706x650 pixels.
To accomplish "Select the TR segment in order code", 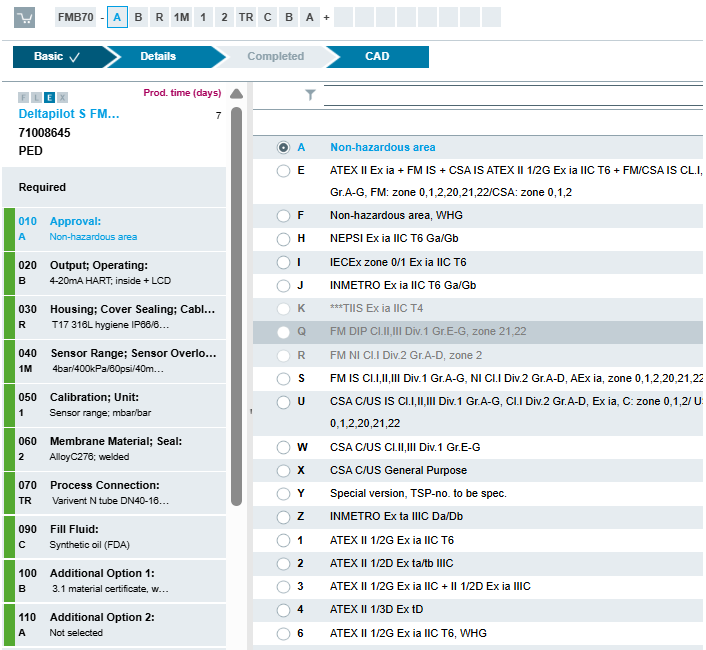I will 246,18.
